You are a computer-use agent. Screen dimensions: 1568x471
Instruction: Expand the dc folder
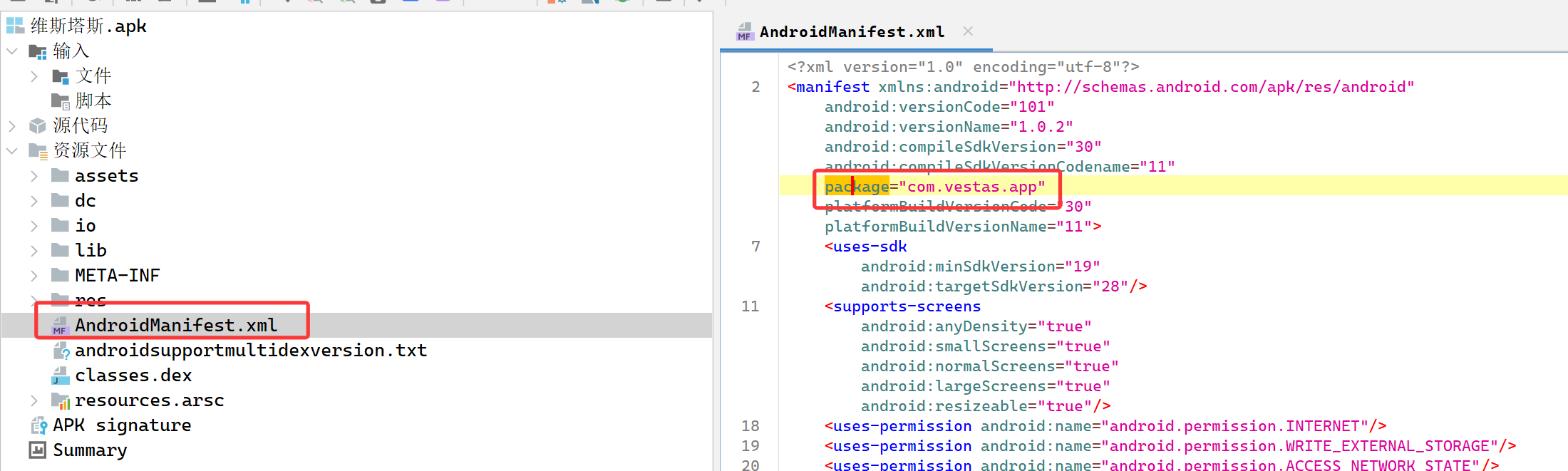coord(34,201)
